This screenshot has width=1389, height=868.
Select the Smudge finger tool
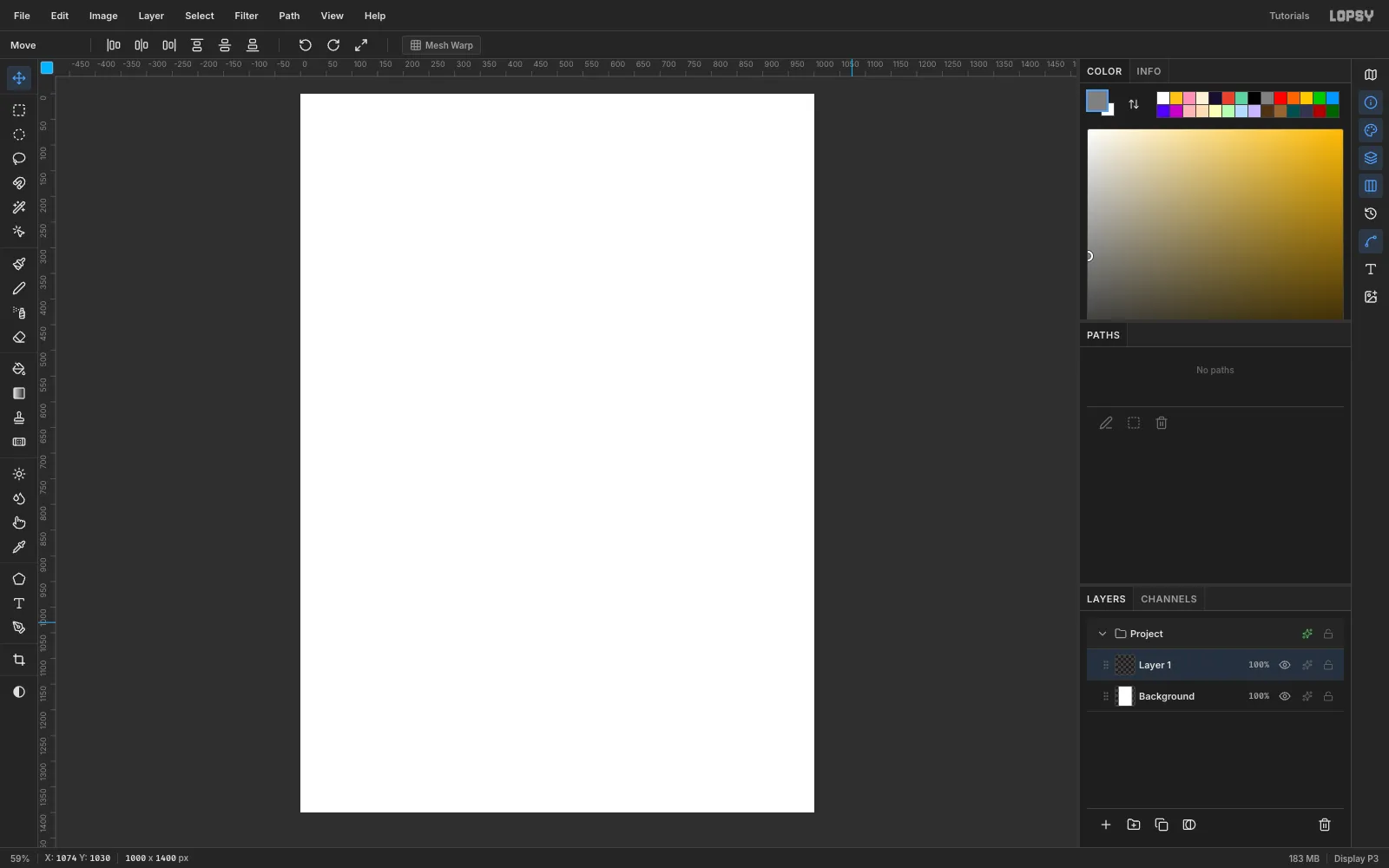pos(18,523)
